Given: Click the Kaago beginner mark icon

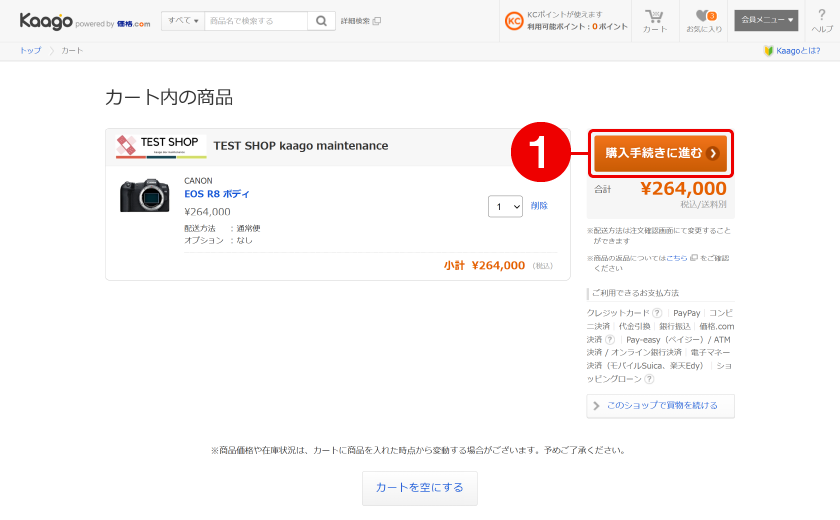Looking at the screenshot, I should pos(769,51).
